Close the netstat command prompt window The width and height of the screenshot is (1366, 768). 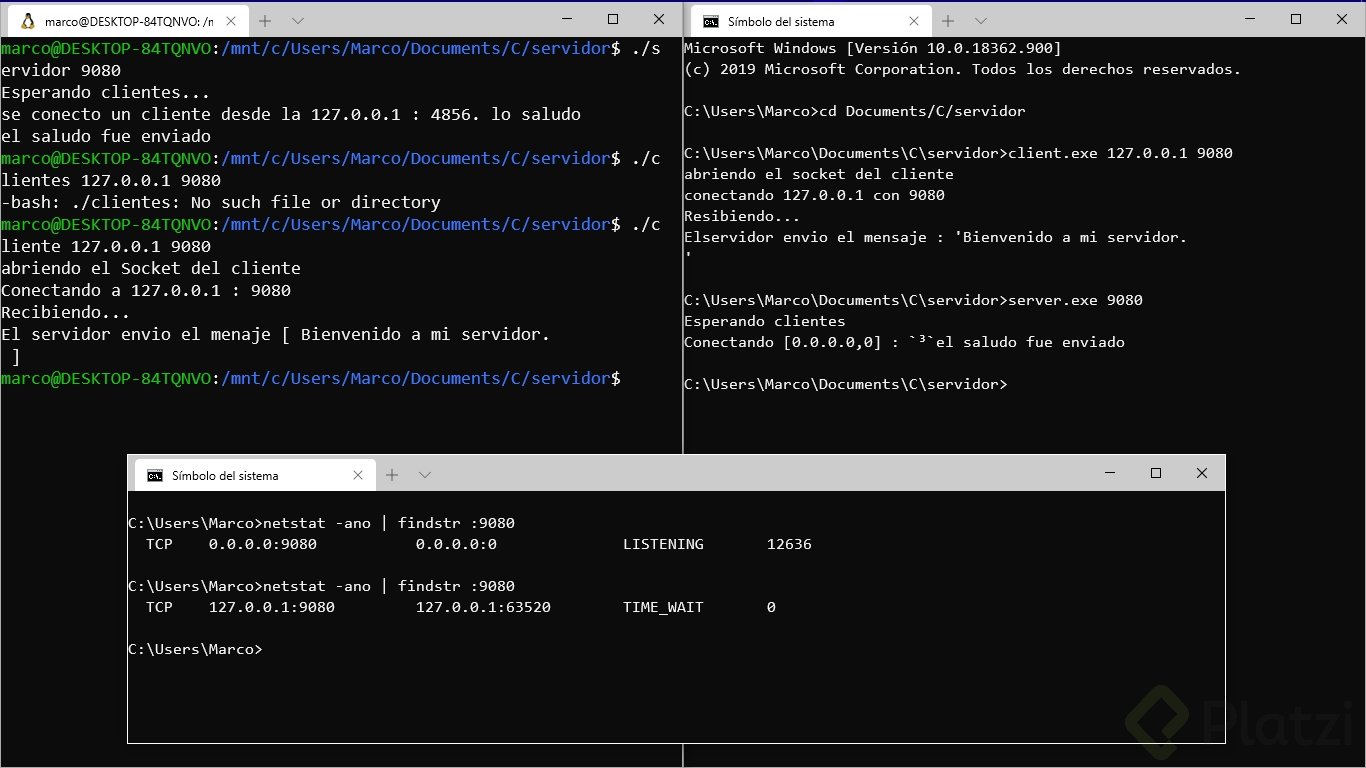click(x=1202, y=473)
